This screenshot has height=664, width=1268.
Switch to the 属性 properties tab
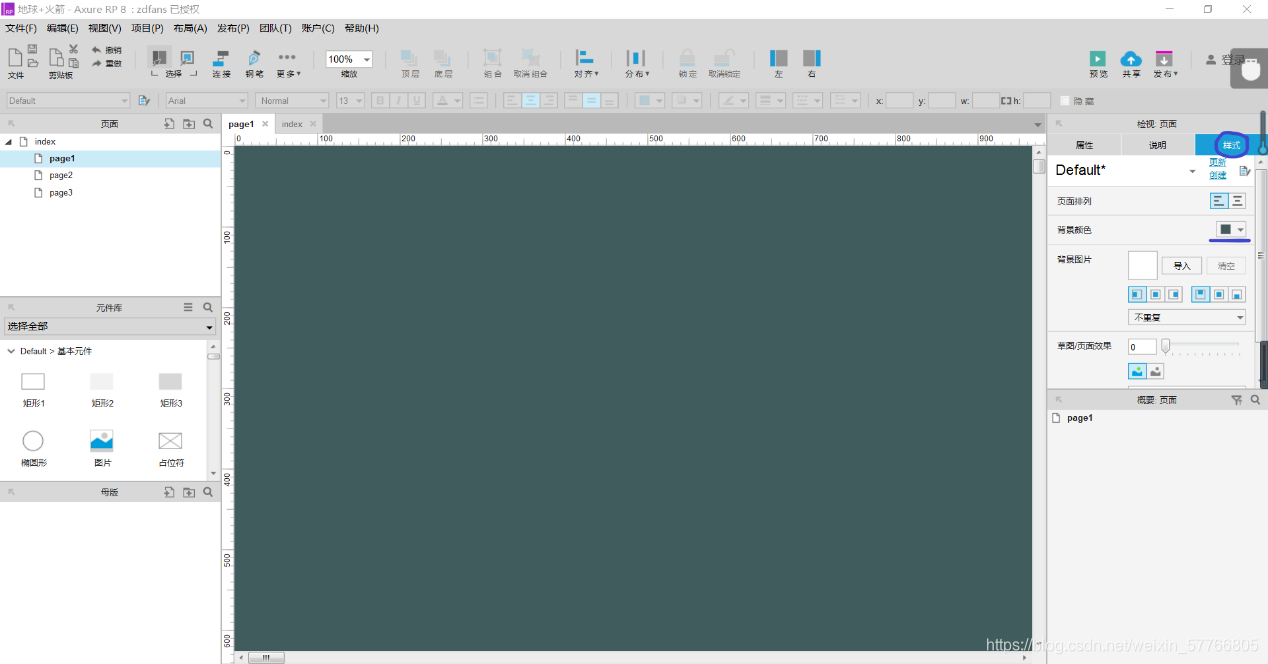[x=1084, y=145]
